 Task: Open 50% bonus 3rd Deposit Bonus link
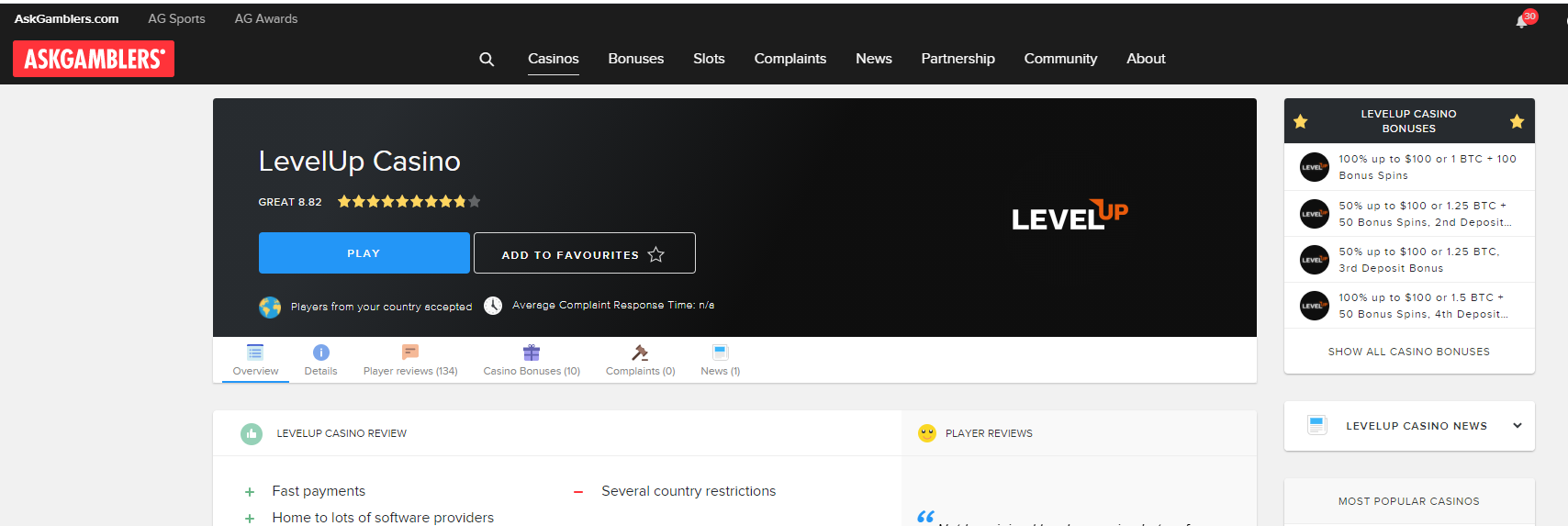(x=1419, y=260)
